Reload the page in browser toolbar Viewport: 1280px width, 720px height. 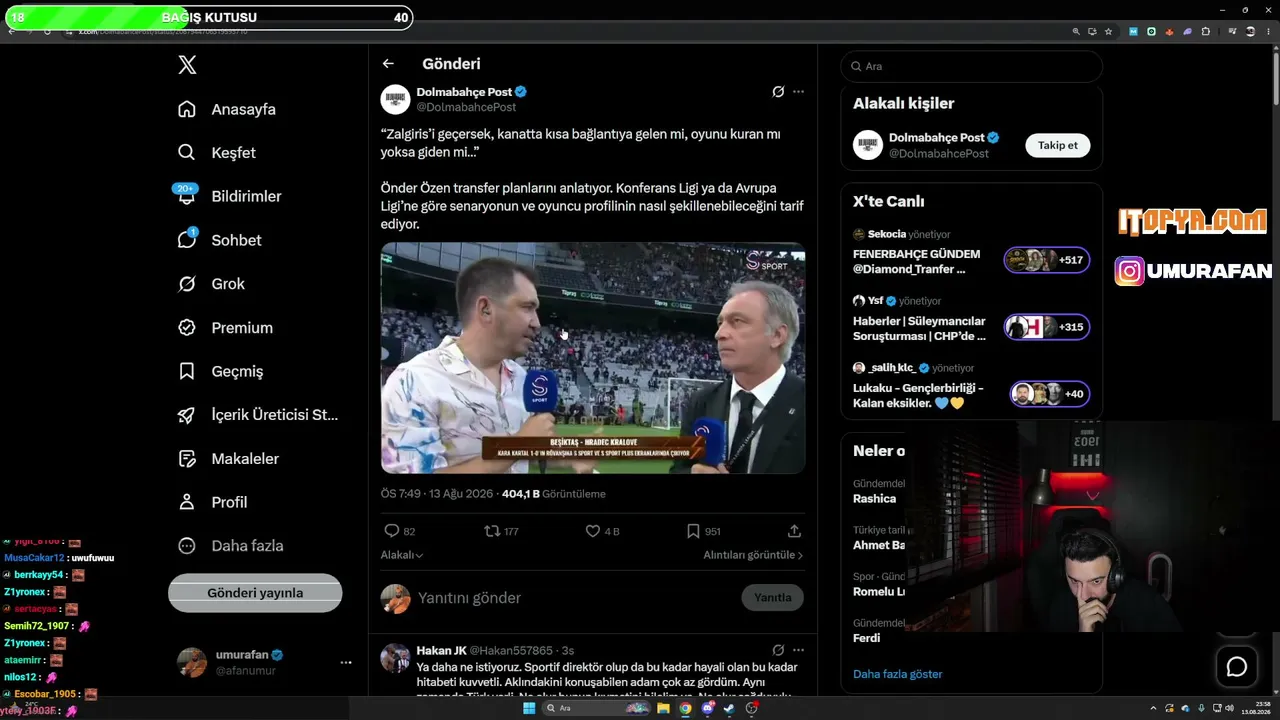click(x=46, y=31)
